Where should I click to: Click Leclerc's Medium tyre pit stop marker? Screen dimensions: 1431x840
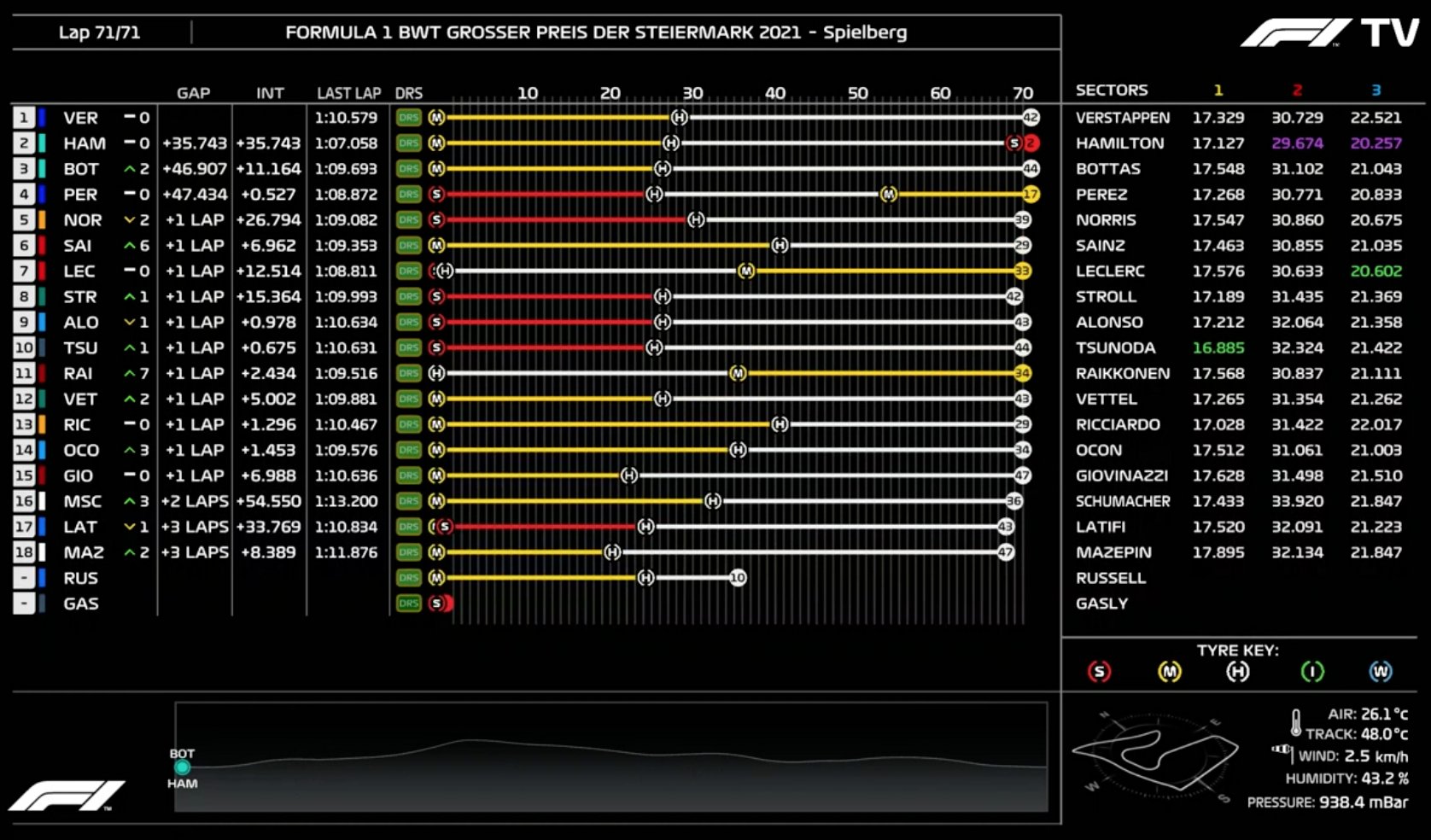(746, 271)
